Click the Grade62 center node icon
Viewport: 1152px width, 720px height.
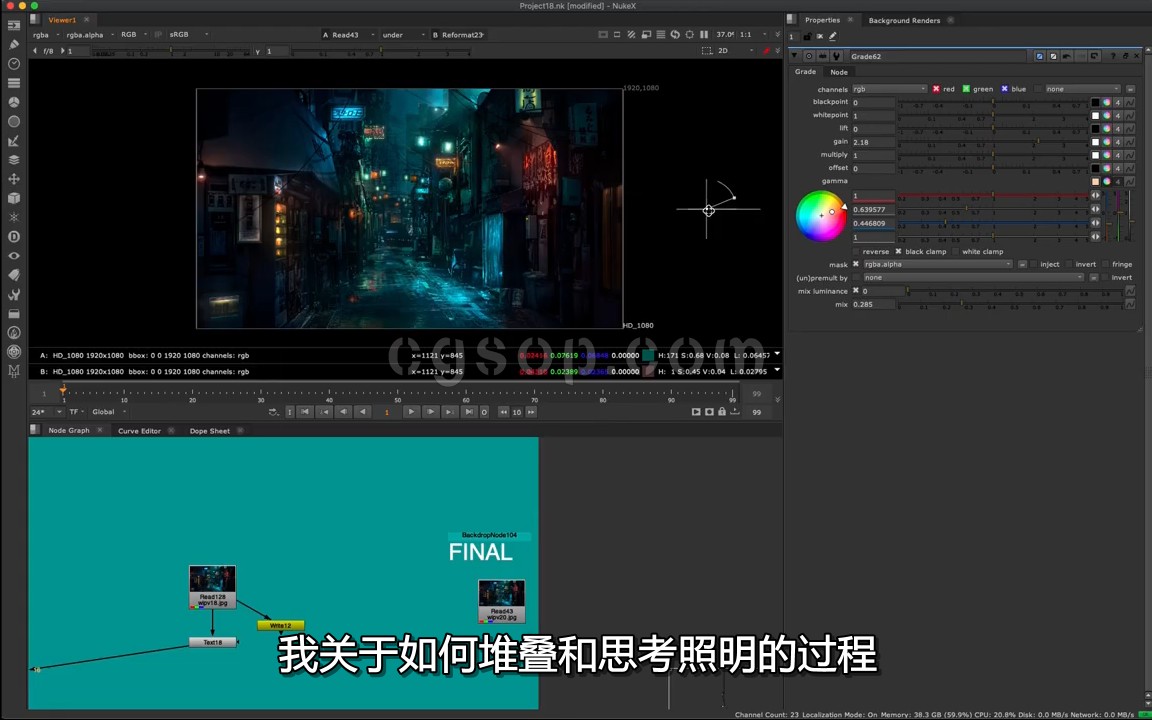tap(809, 56)
